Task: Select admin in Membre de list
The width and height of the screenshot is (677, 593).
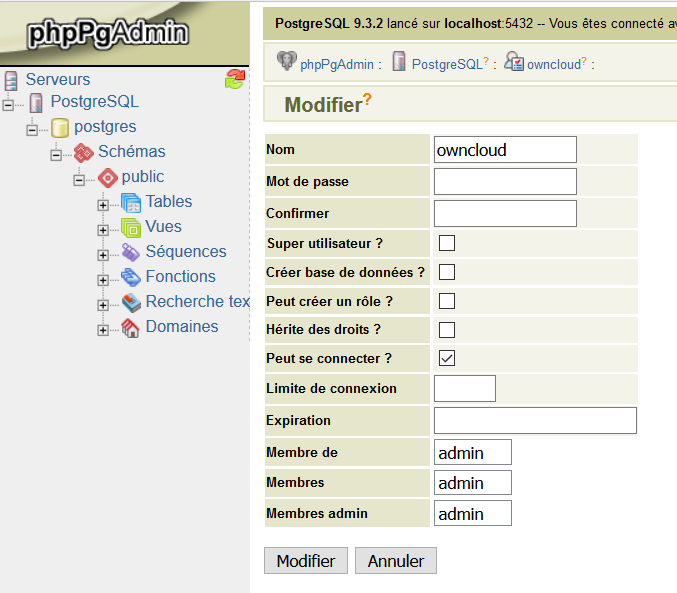Action: tap(473, 452)
